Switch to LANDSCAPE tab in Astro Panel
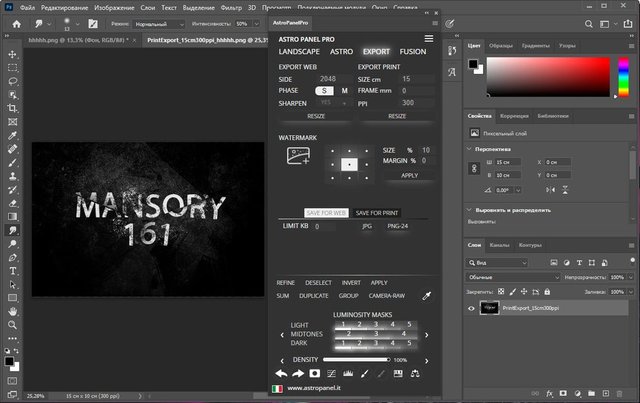This screenshot has height=403, width=640. point(299,51)
